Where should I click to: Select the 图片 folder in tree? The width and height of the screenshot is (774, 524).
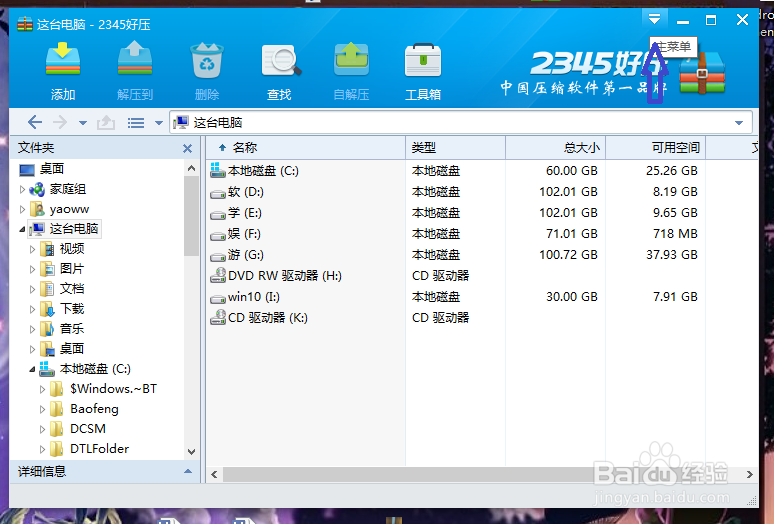[x=72, y=268]
